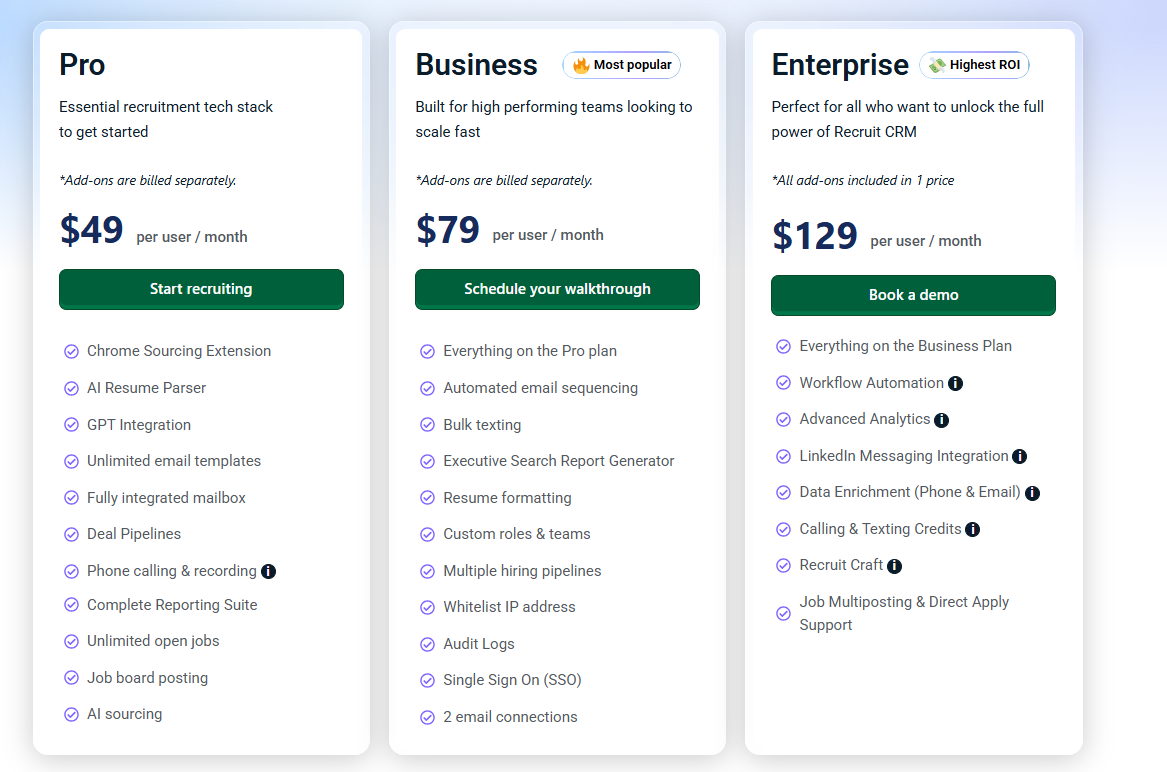
Task: Click Job Multiposting & Direct Apply Support
Action: 903,613
